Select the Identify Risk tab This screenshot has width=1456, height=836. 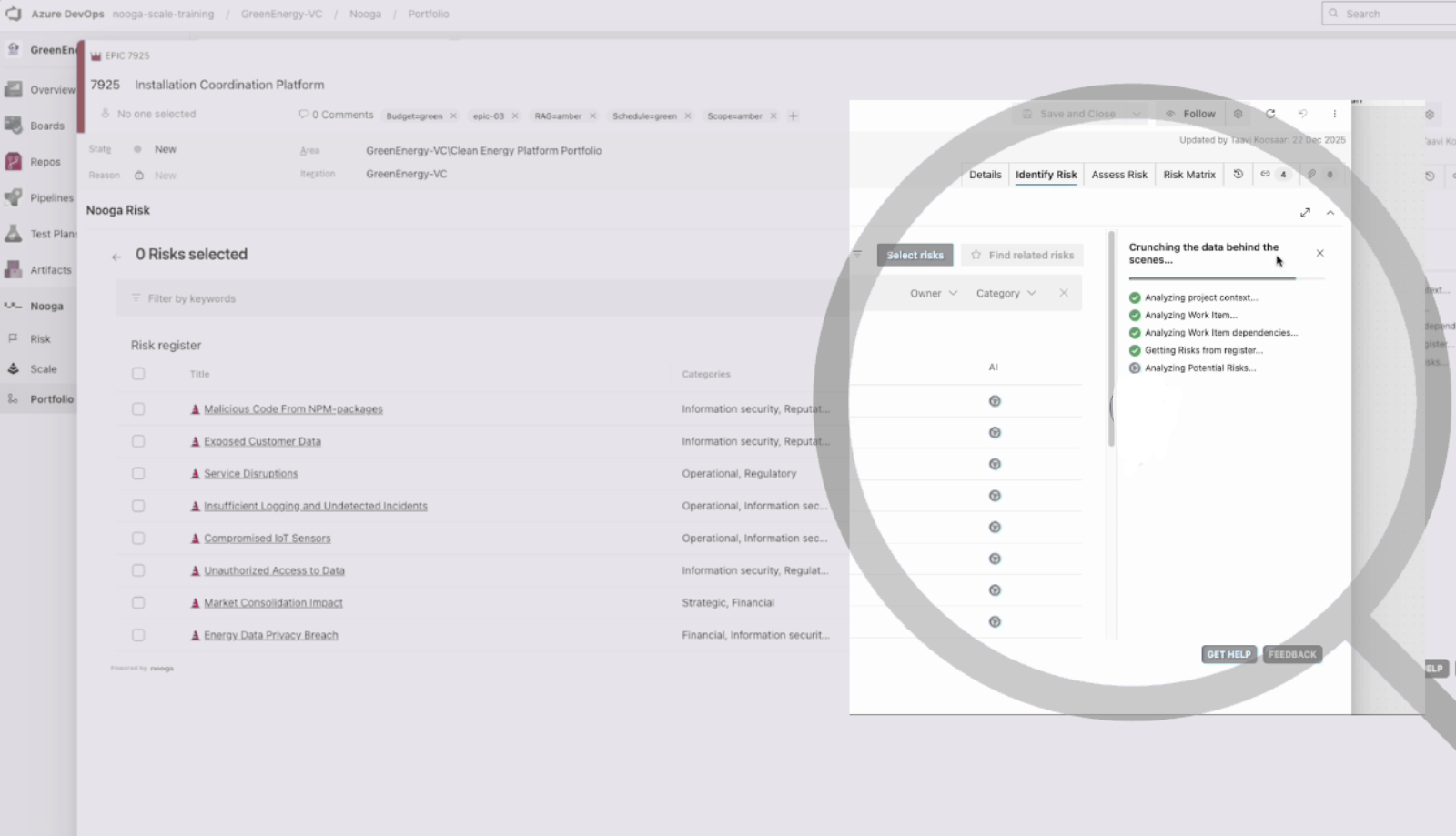click(1046, 175)
